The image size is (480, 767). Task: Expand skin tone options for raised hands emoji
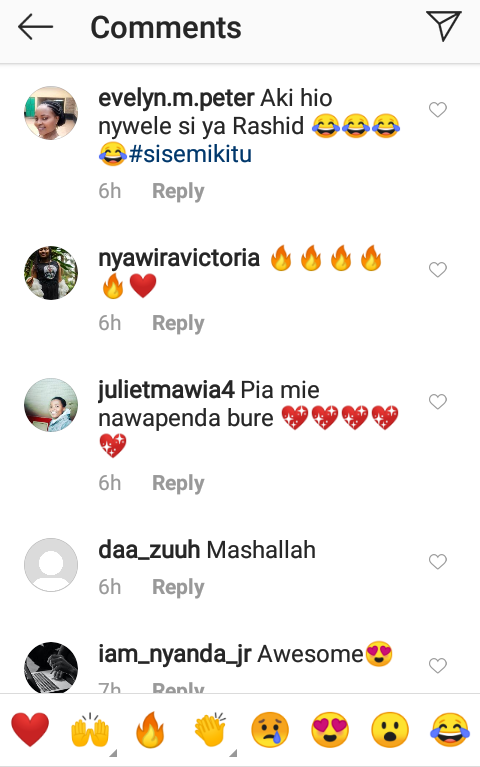[114, 753]
